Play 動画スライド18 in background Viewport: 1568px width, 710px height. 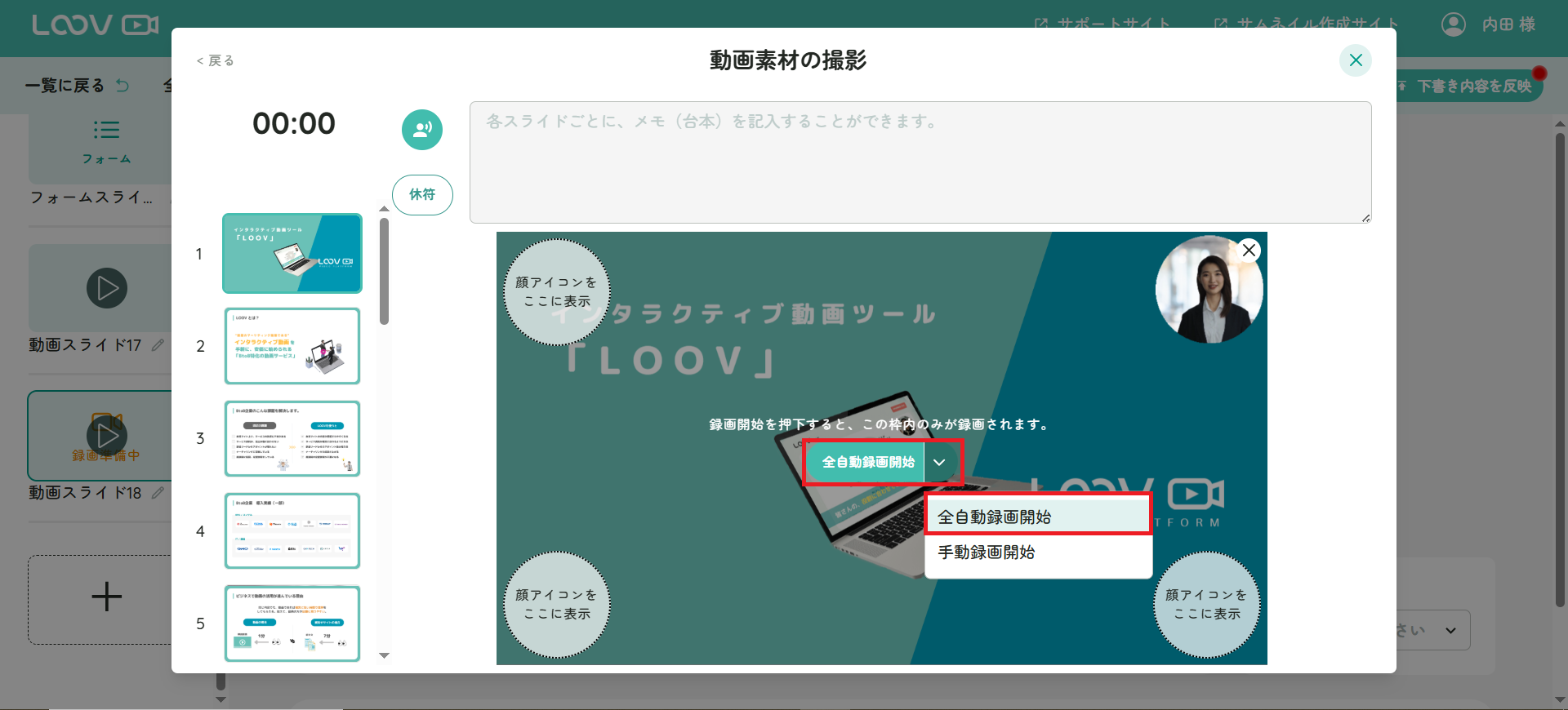(x=107, y=435)
